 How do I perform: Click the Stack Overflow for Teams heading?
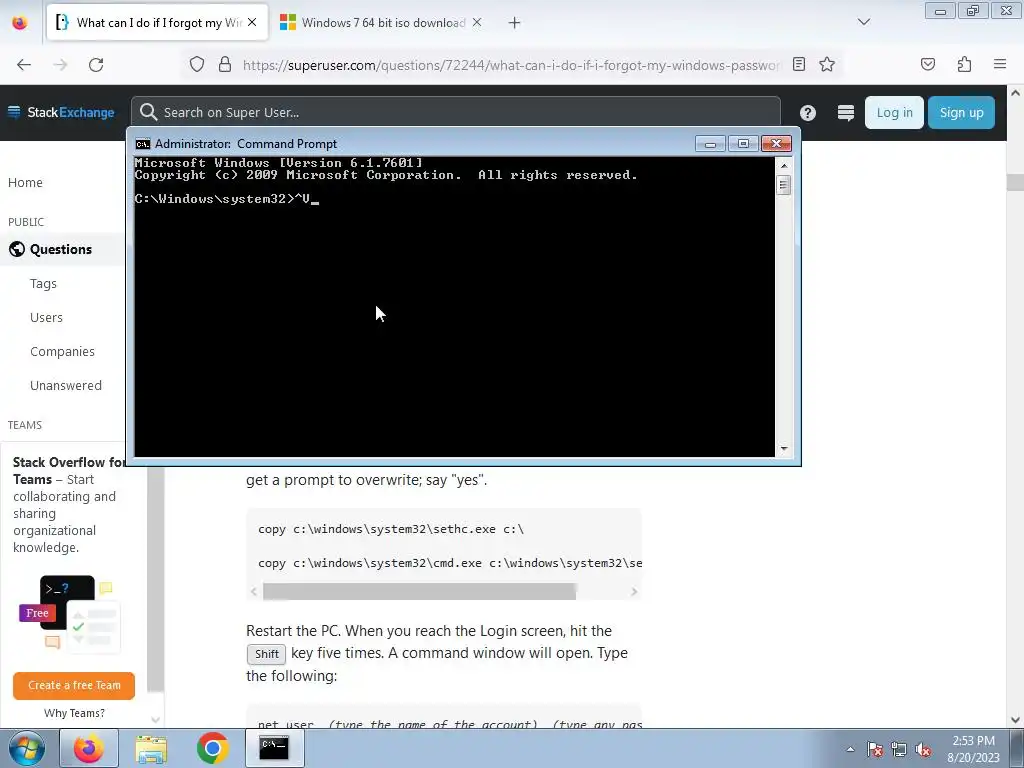pyautogui.click(x=69, y=471)
